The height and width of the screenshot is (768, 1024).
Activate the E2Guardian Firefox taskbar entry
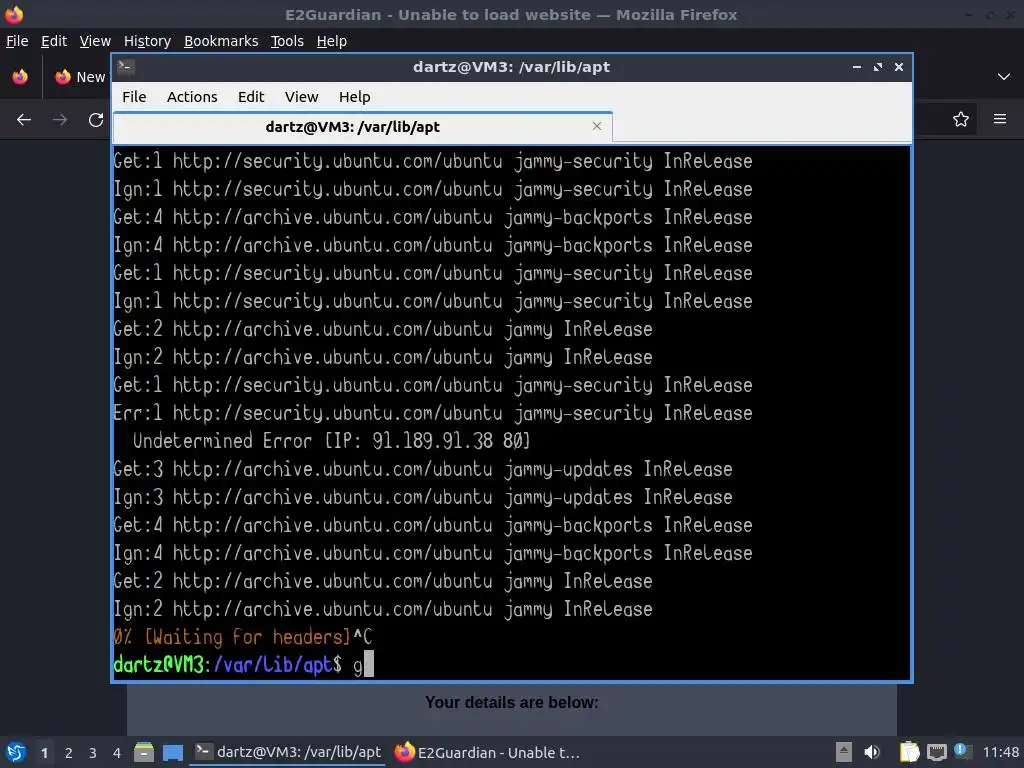488,752
